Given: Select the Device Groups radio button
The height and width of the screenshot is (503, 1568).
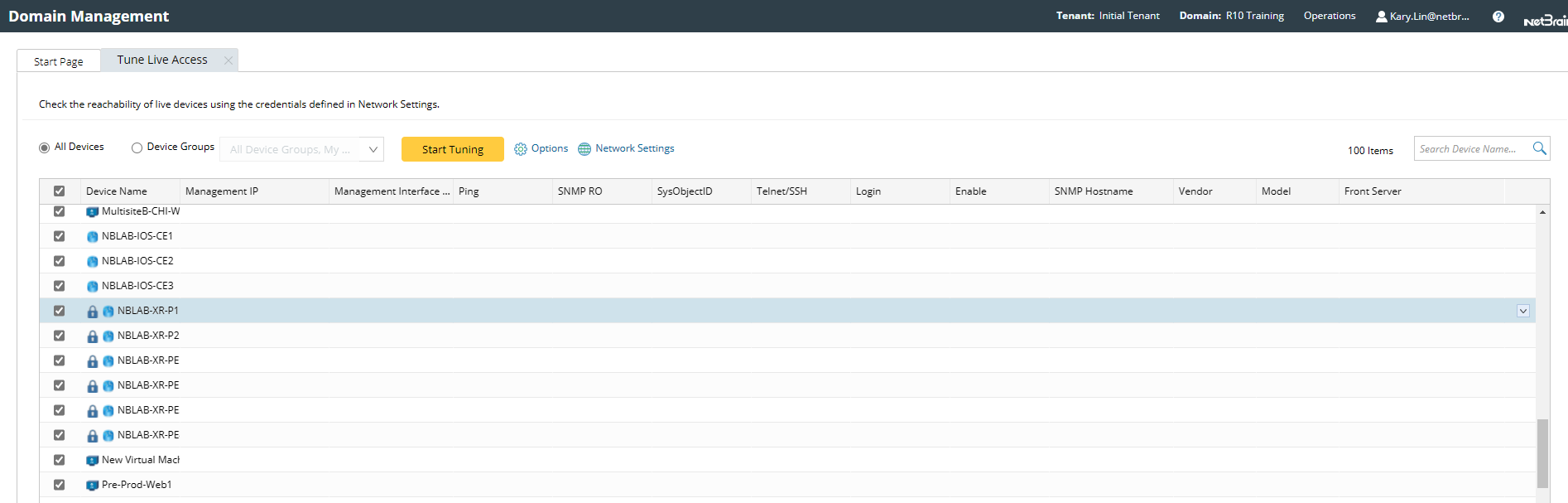Looking at the screenshot, I should pos(137,148).
